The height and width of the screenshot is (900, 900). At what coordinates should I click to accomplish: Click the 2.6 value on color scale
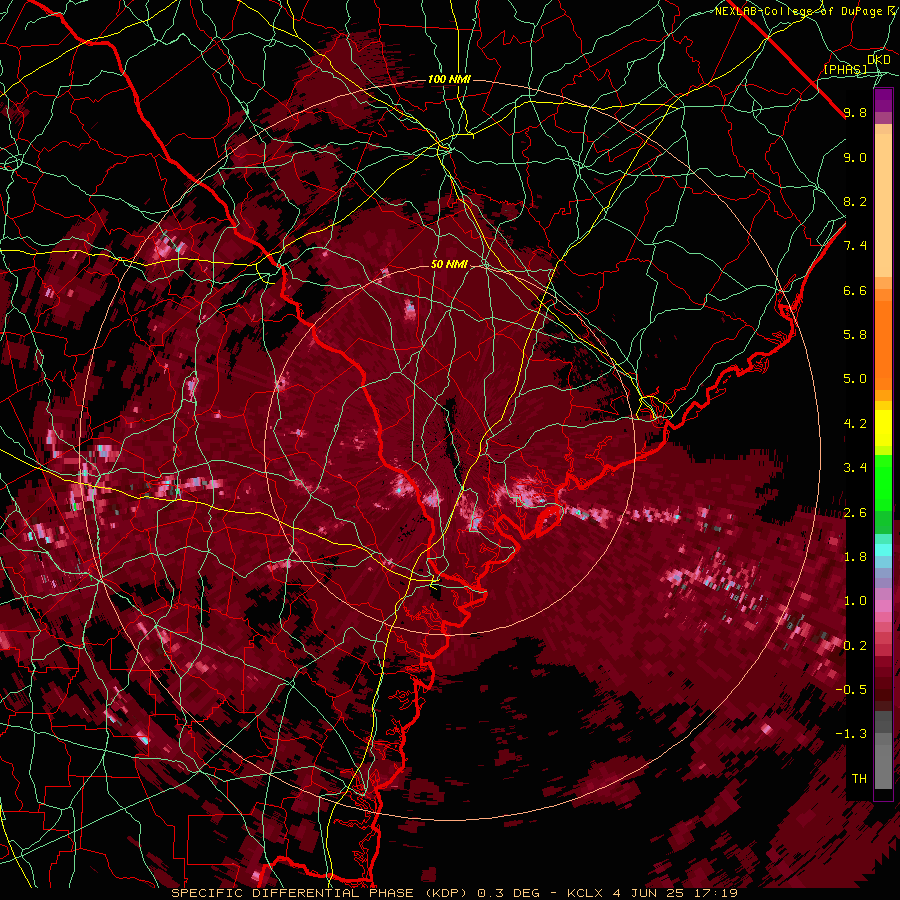(855, 513)
